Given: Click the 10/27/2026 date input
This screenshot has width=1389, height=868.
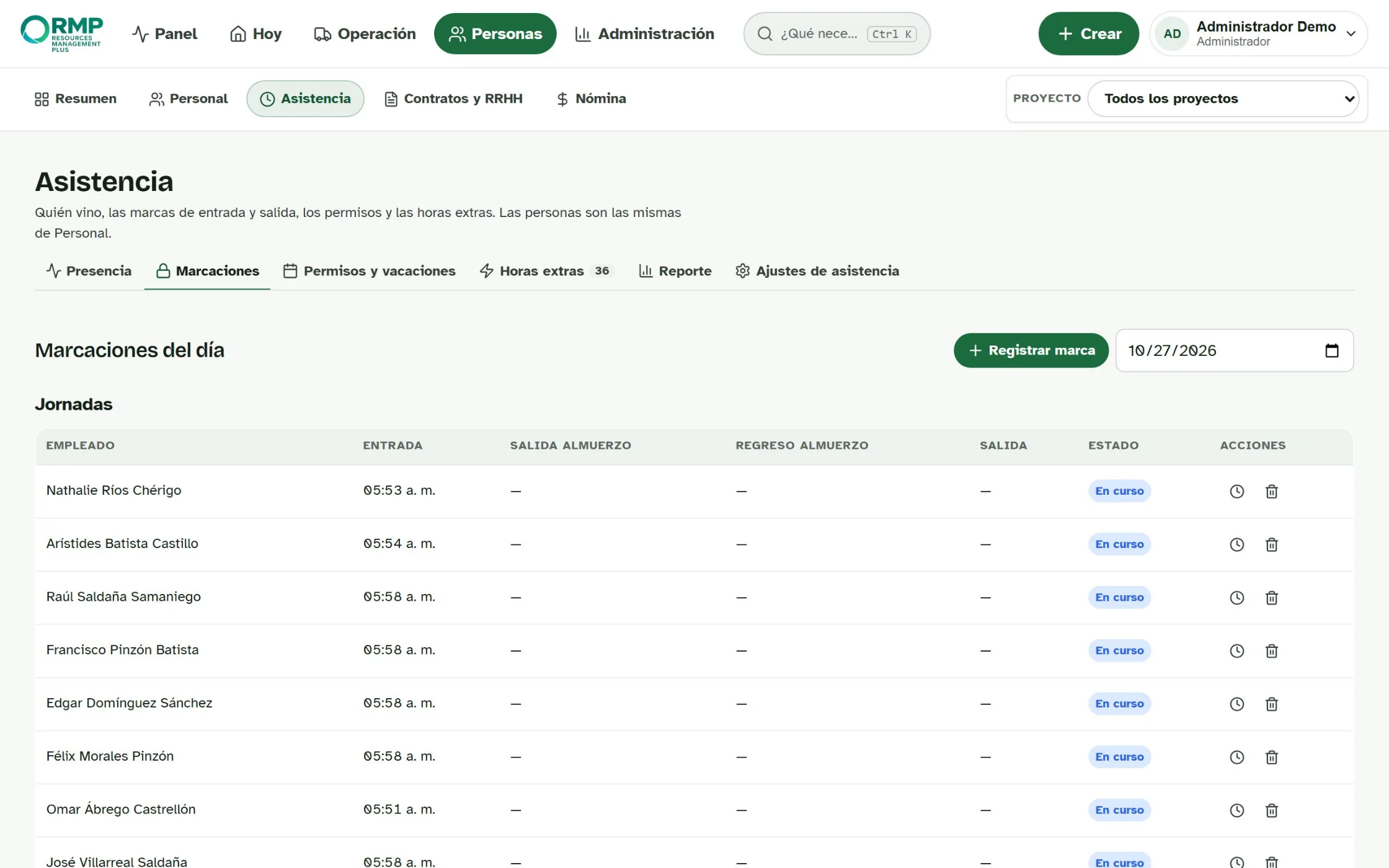Looking at the screenshot, I should point(1234,350).
